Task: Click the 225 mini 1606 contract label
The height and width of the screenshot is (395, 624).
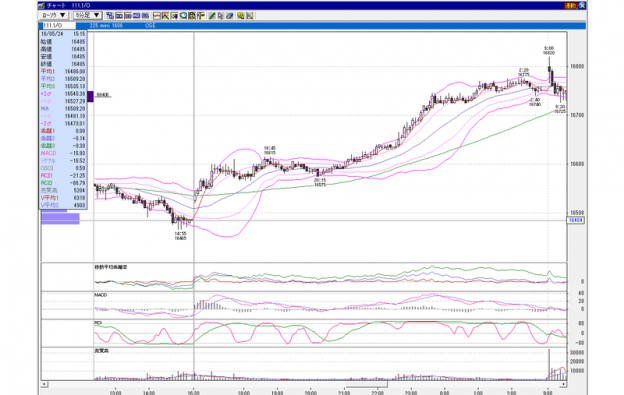Action: coord(106,25)
